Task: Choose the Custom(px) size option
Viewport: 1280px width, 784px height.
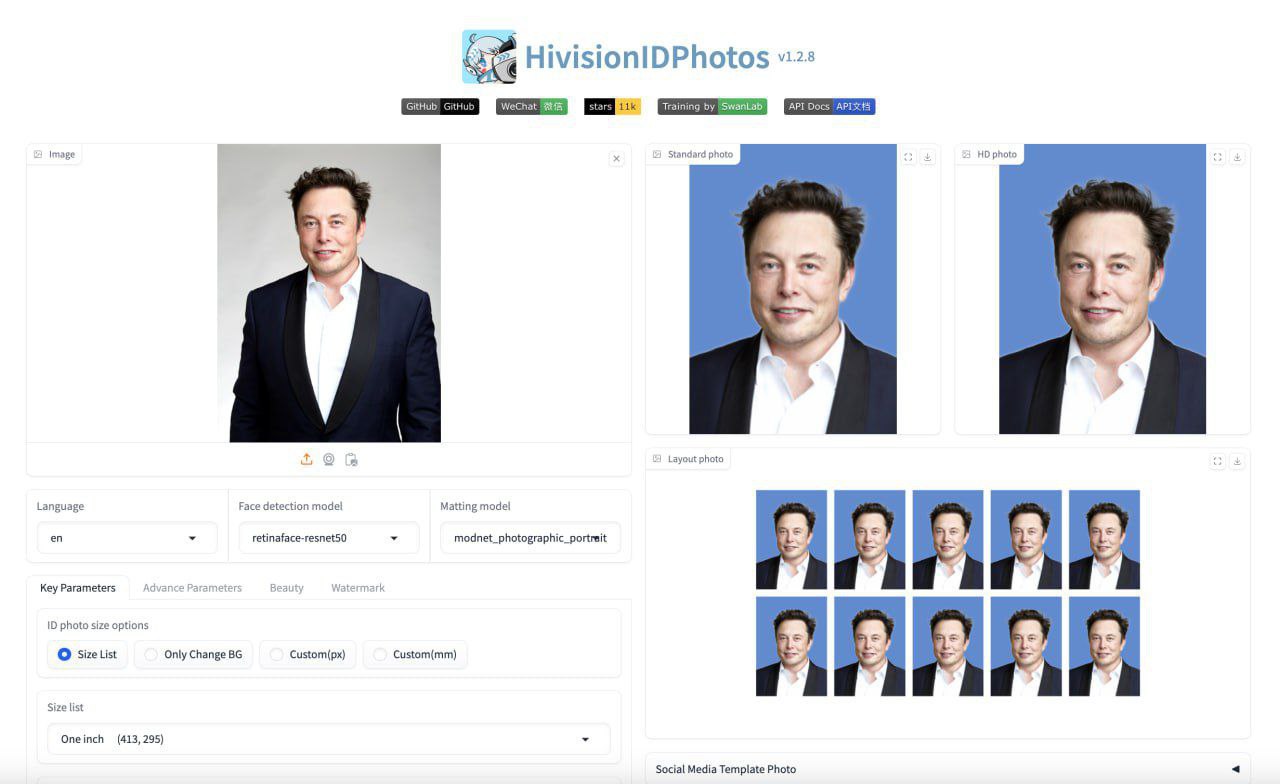Action: [308, 655]
